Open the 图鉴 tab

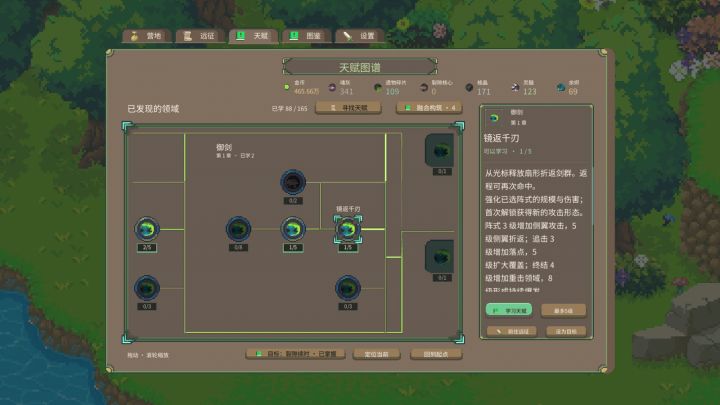coord(307,36)
